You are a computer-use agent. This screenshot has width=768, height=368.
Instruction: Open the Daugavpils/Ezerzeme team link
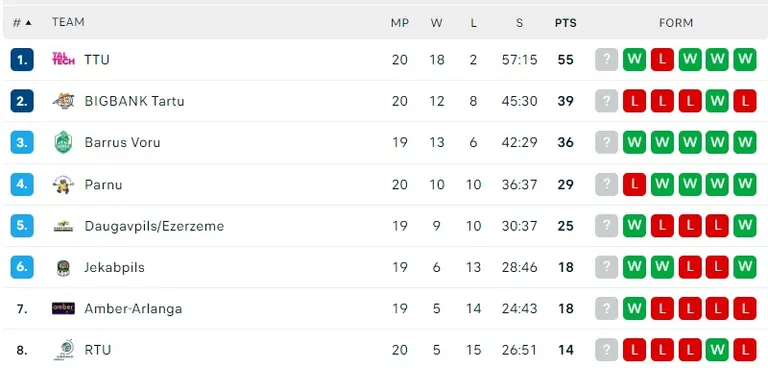point(154,226)
